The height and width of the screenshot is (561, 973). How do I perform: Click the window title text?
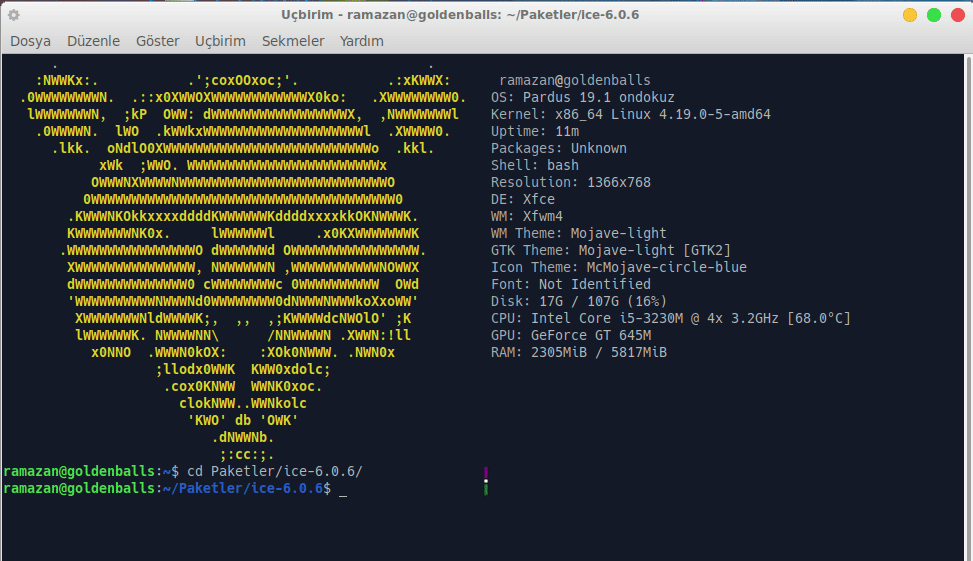(460, 15)
